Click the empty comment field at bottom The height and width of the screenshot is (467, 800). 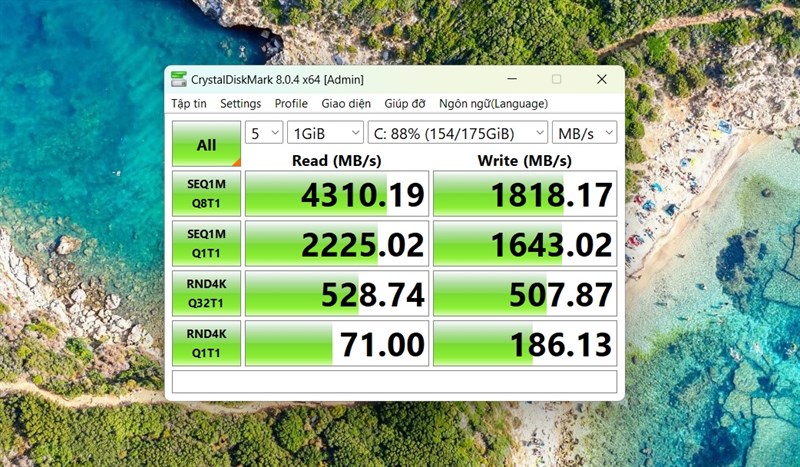tap(394, 382)
